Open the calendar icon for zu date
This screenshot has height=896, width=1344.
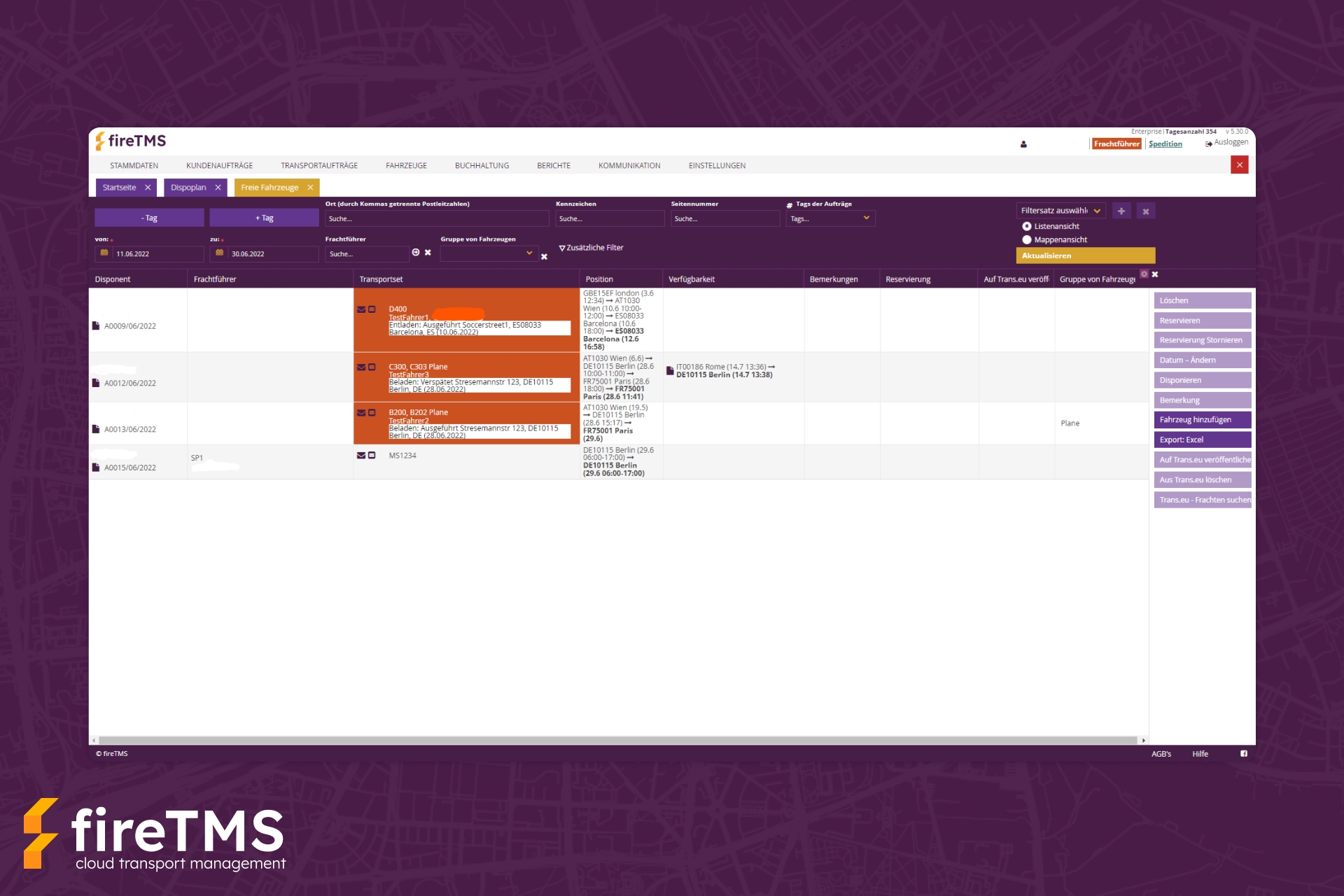point(219,253)
